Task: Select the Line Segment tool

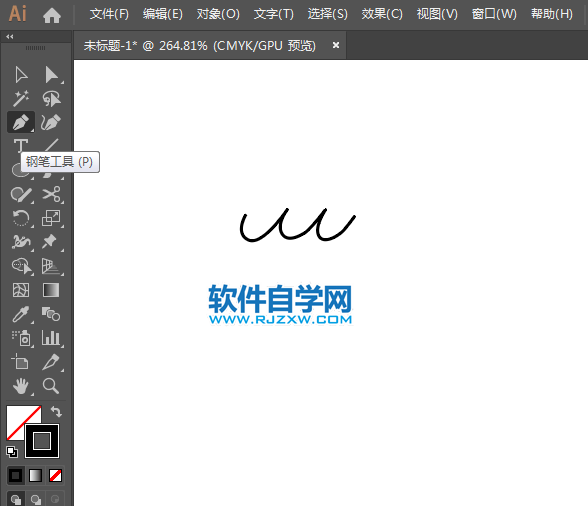Action: [52, 145]
